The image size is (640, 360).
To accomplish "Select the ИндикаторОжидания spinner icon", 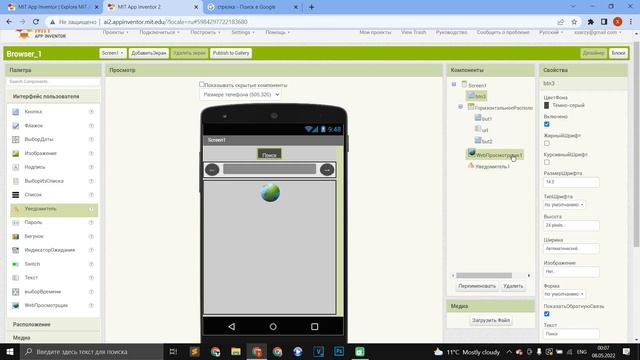I will pyautogui.click(x=16, y=250).
